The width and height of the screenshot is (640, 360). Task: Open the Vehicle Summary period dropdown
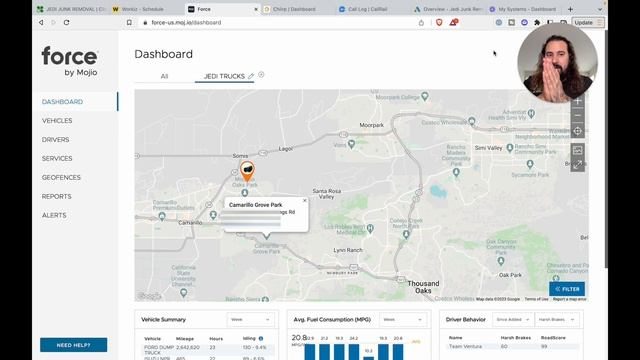pyautogui.click(x=250, y=320)
